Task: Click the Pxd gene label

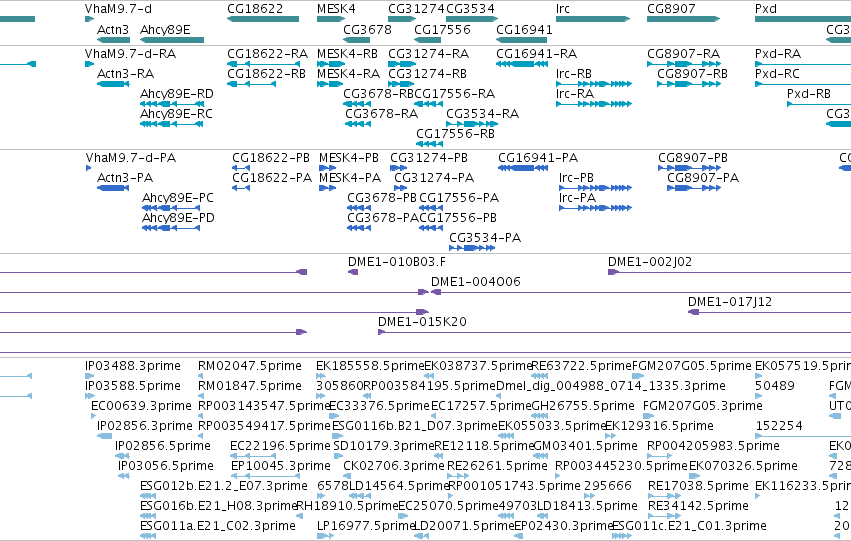Action: (765, 9)
